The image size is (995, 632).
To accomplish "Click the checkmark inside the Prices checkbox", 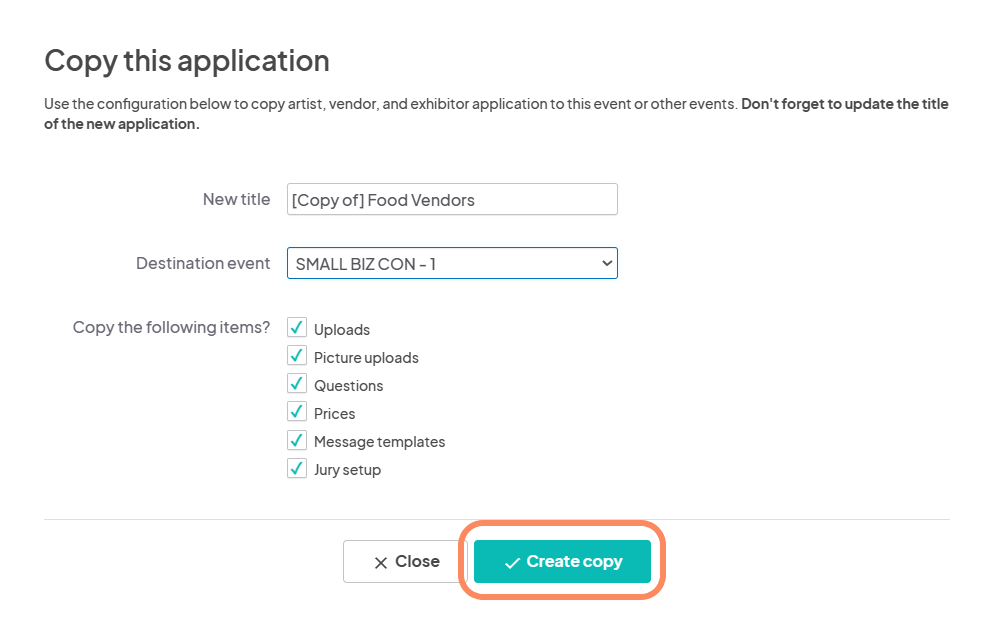I will [x=296, y=412].
